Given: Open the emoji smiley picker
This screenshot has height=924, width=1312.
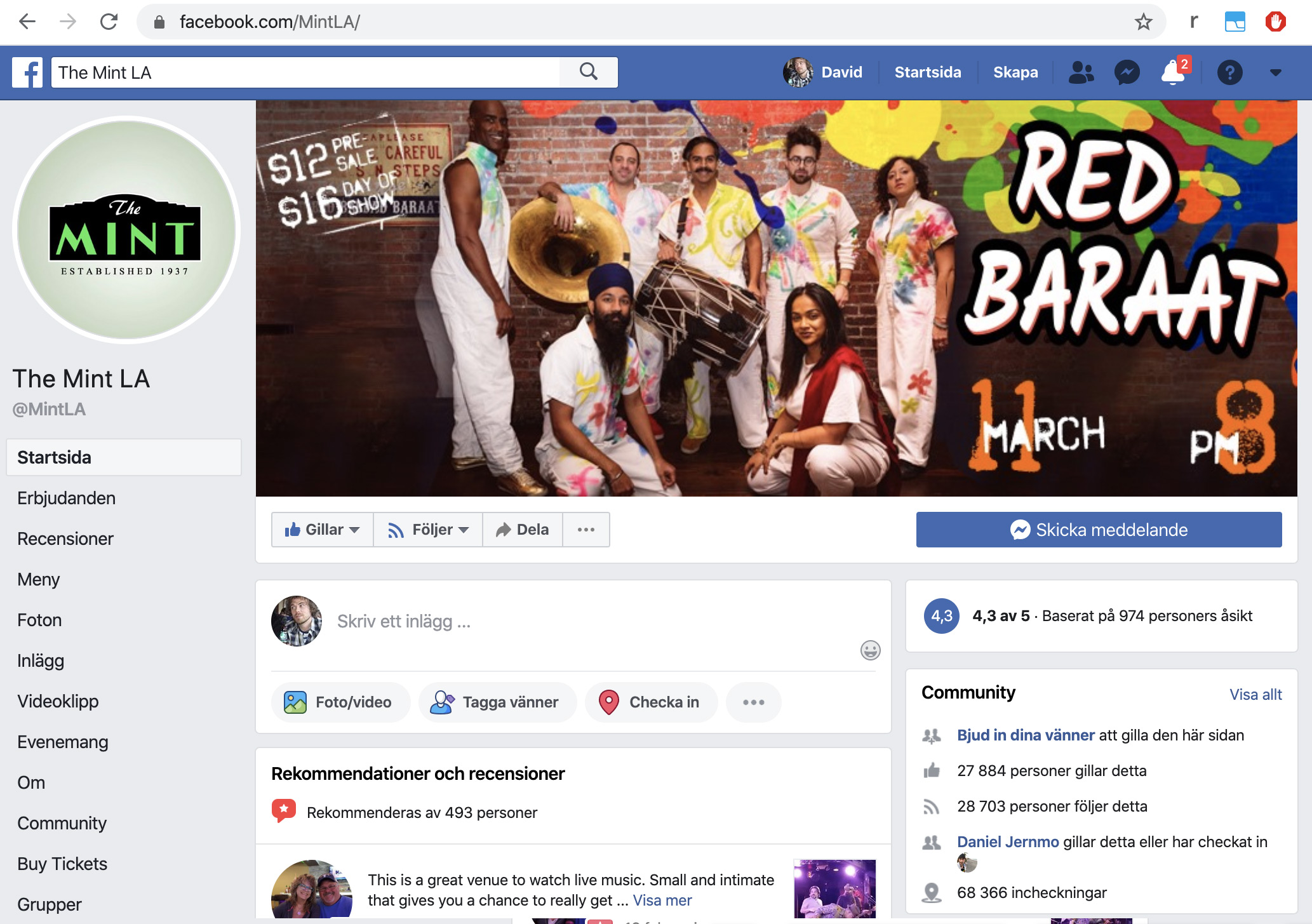Looking at the screenshot, I should tap(870, 650).
